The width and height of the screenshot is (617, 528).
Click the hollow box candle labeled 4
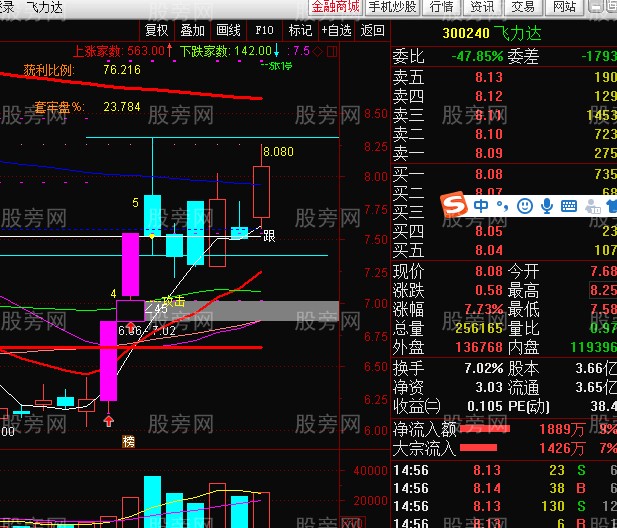[x=130, y=311]
